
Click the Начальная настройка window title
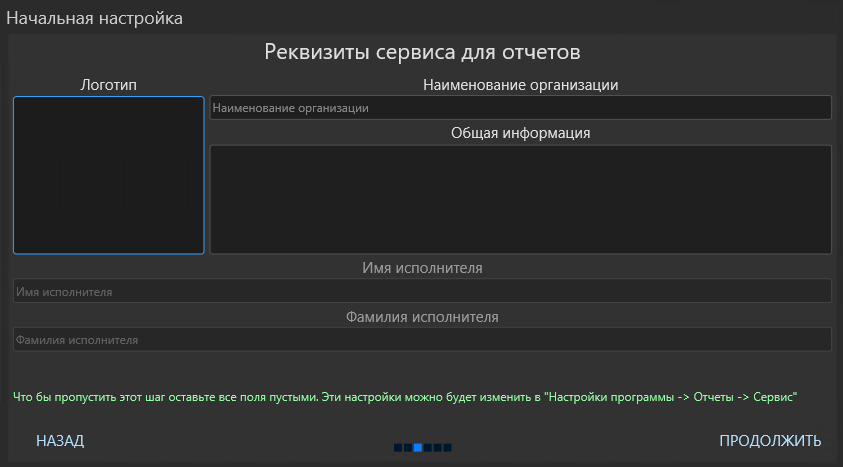click(x=95, y=18)
